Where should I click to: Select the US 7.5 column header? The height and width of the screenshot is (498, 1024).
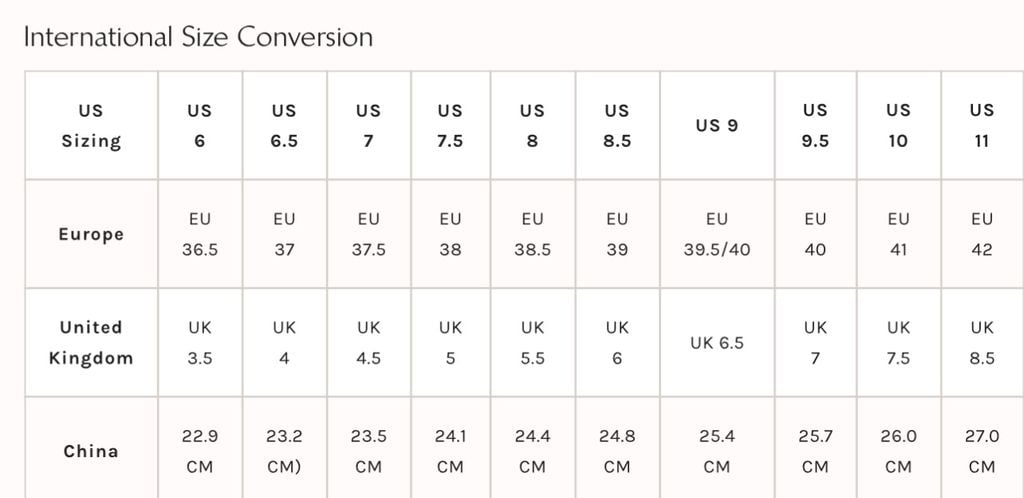point(451,126)
